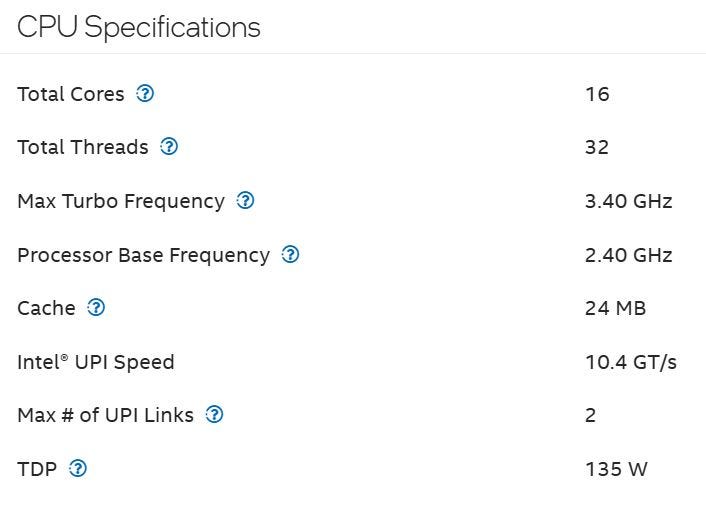Click the help icon beside Total Threads
The image size is (706, 506).
coord(169,147)
